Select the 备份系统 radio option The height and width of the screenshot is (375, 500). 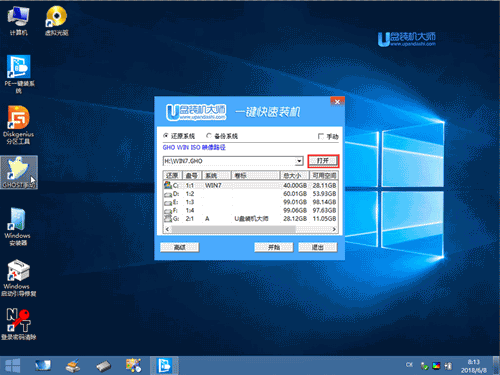point(222,136)
